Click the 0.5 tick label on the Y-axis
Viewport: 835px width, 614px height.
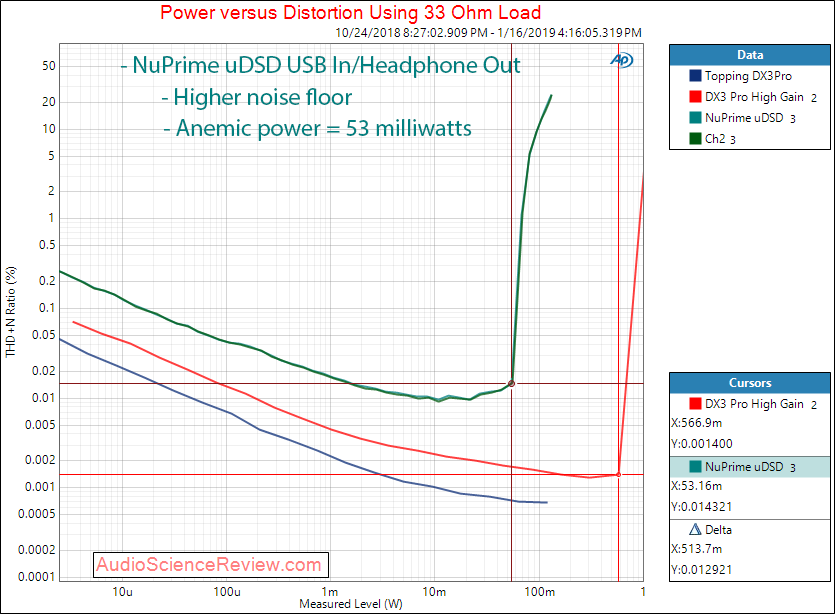click(47, 245)
